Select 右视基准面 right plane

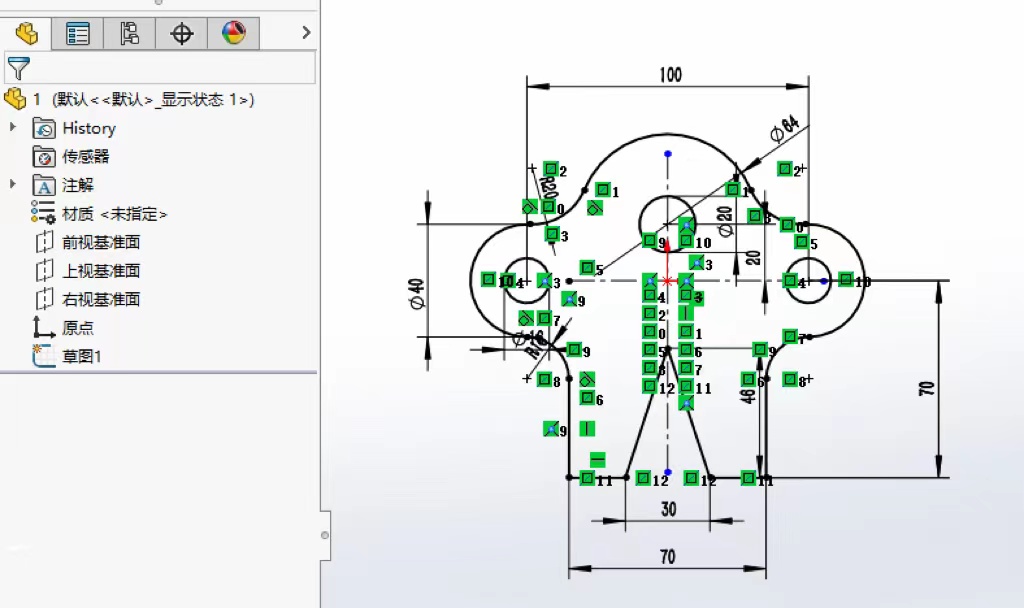101,299
